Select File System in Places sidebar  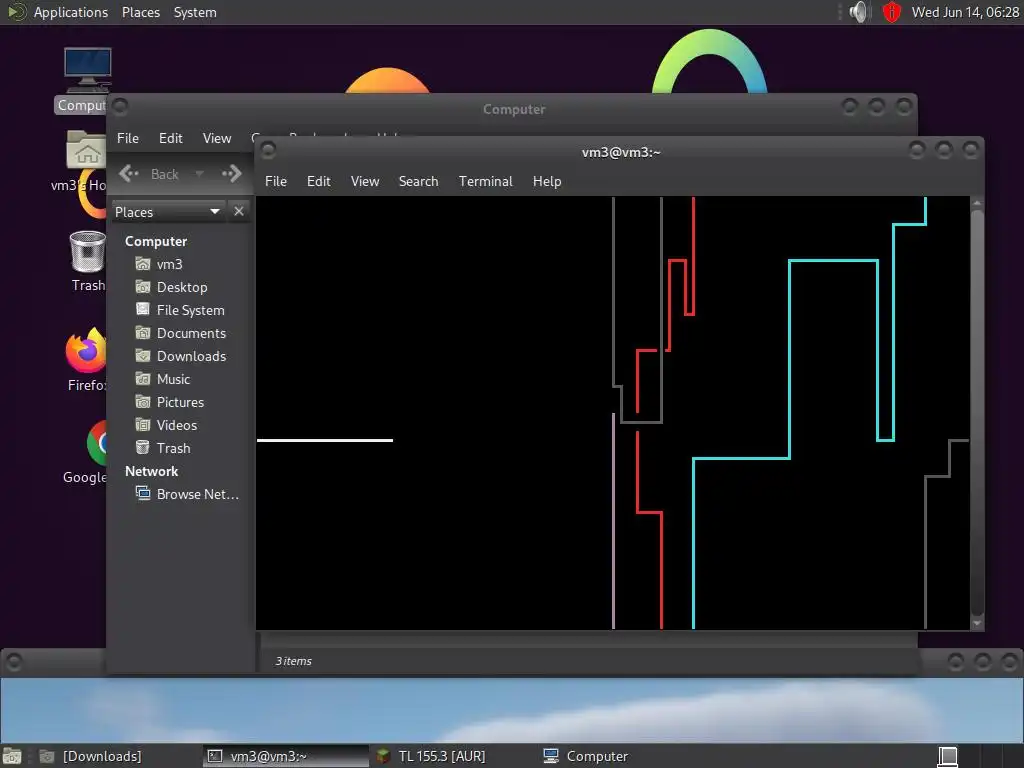click(x=190, y=310)
